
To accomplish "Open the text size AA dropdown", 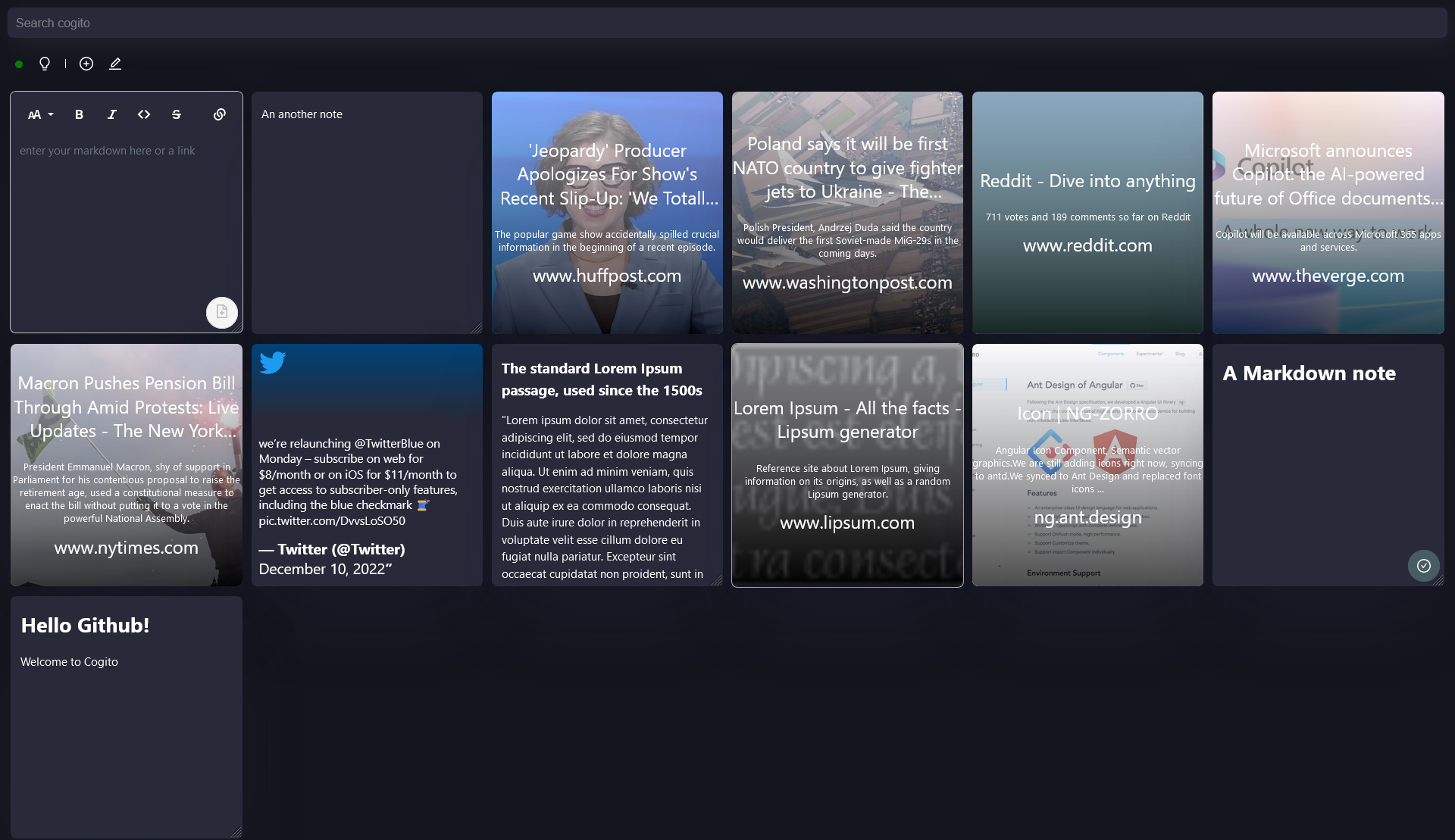I will click(x=35, y=115).
